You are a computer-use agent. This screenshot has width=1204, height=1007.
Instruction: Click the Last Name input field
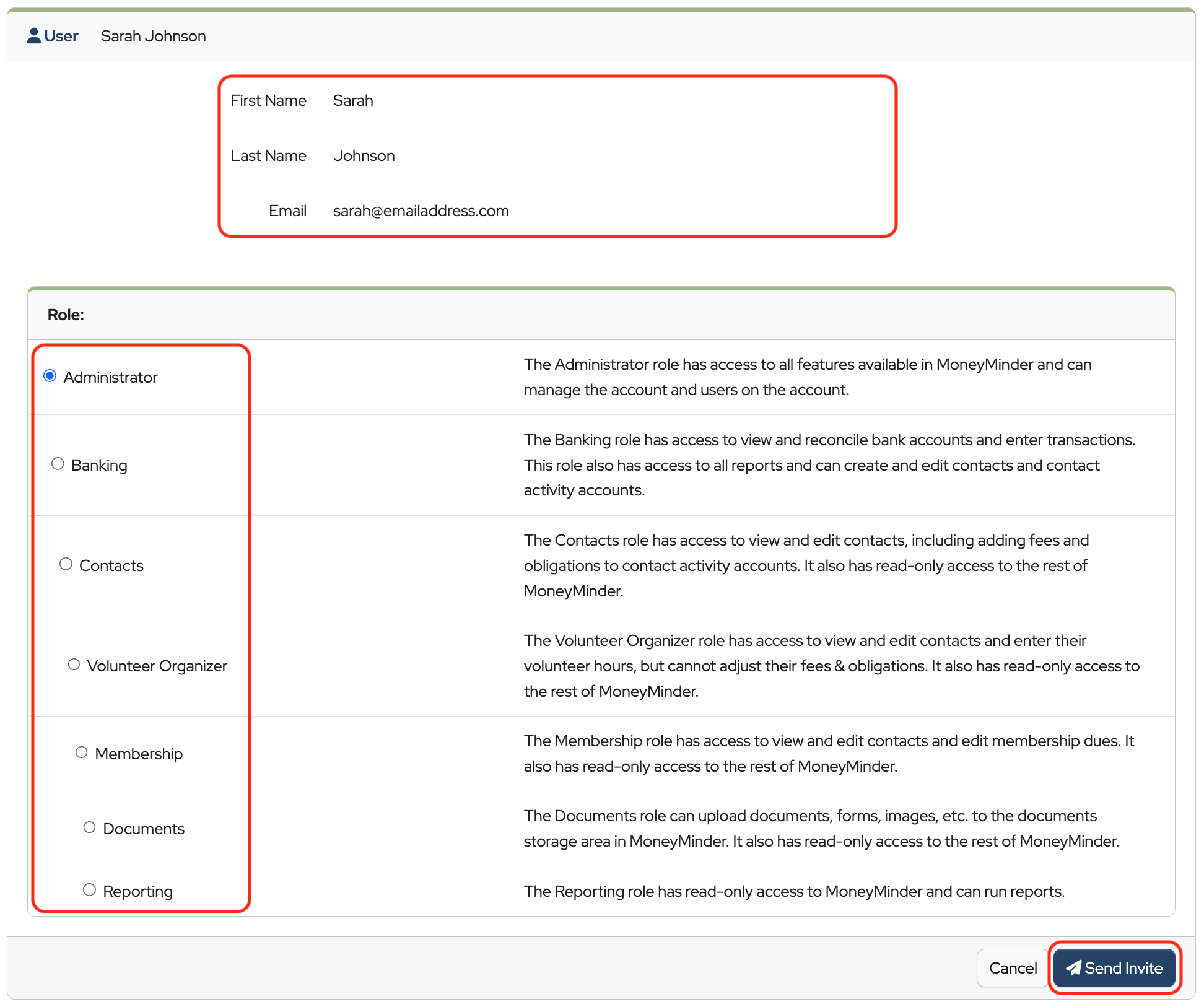point(601,156)
